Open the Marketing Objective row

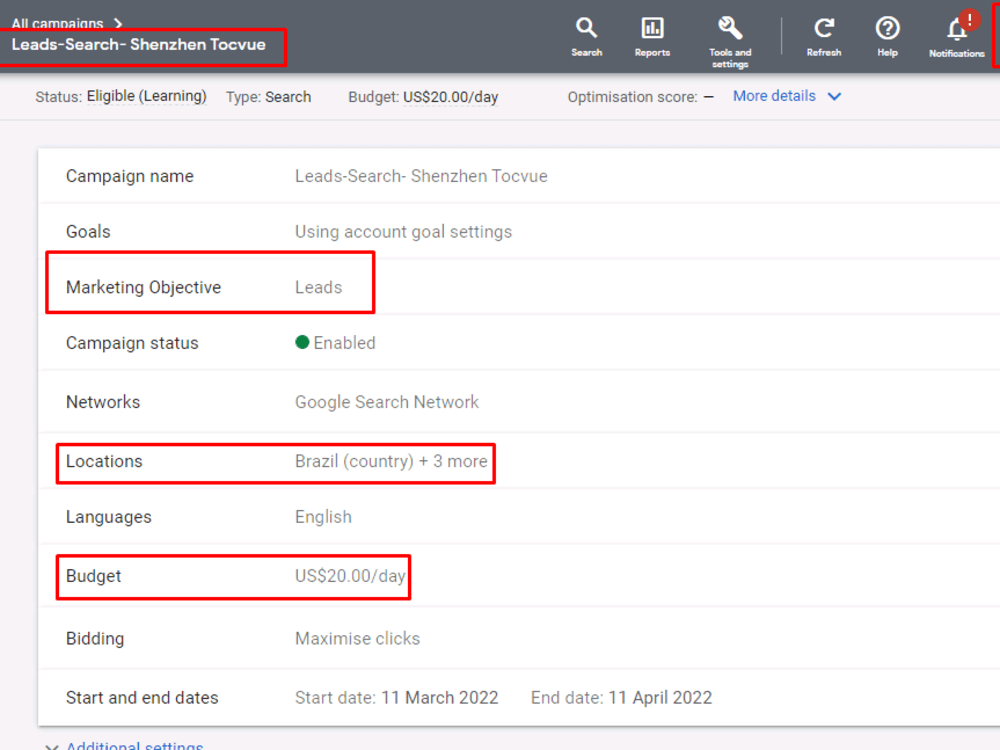(x=519, y=287)
